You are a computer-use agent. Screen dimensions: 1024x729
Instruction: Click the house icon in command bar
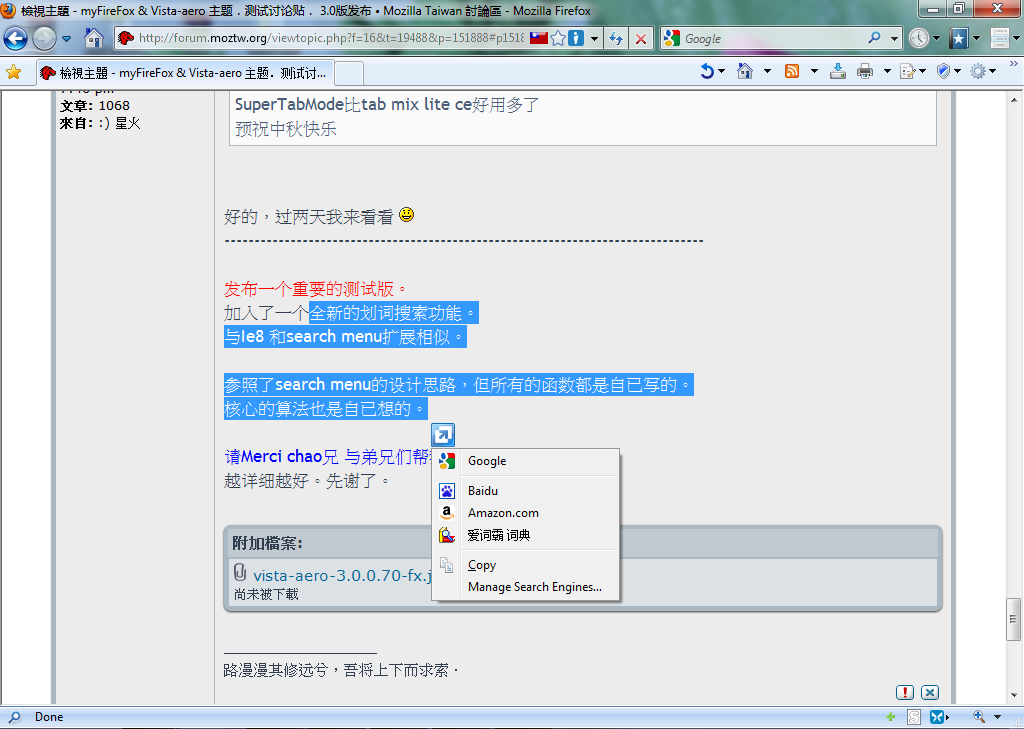[x=744, y=71]
